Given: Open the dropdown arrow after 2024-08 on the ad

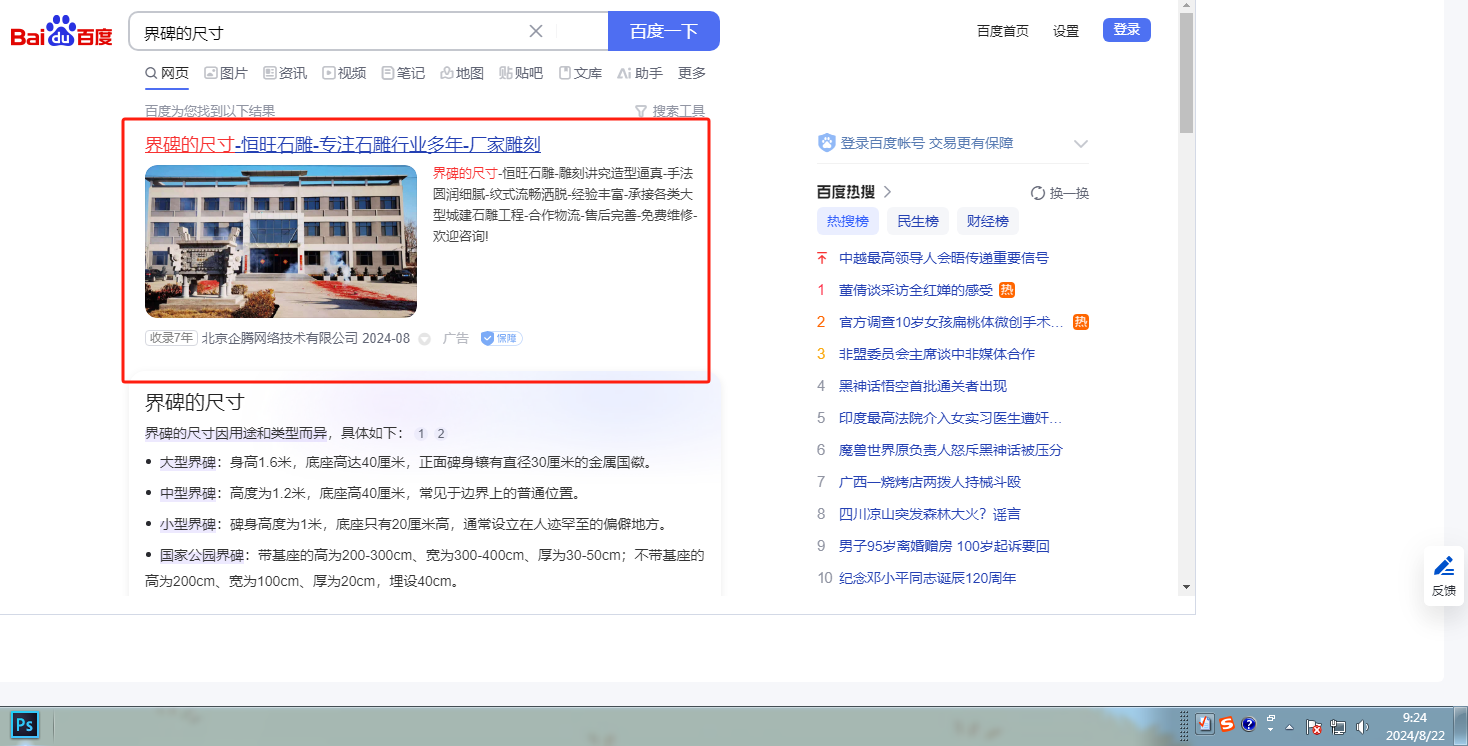Looking at the screenshot, I should click(424, 339).
